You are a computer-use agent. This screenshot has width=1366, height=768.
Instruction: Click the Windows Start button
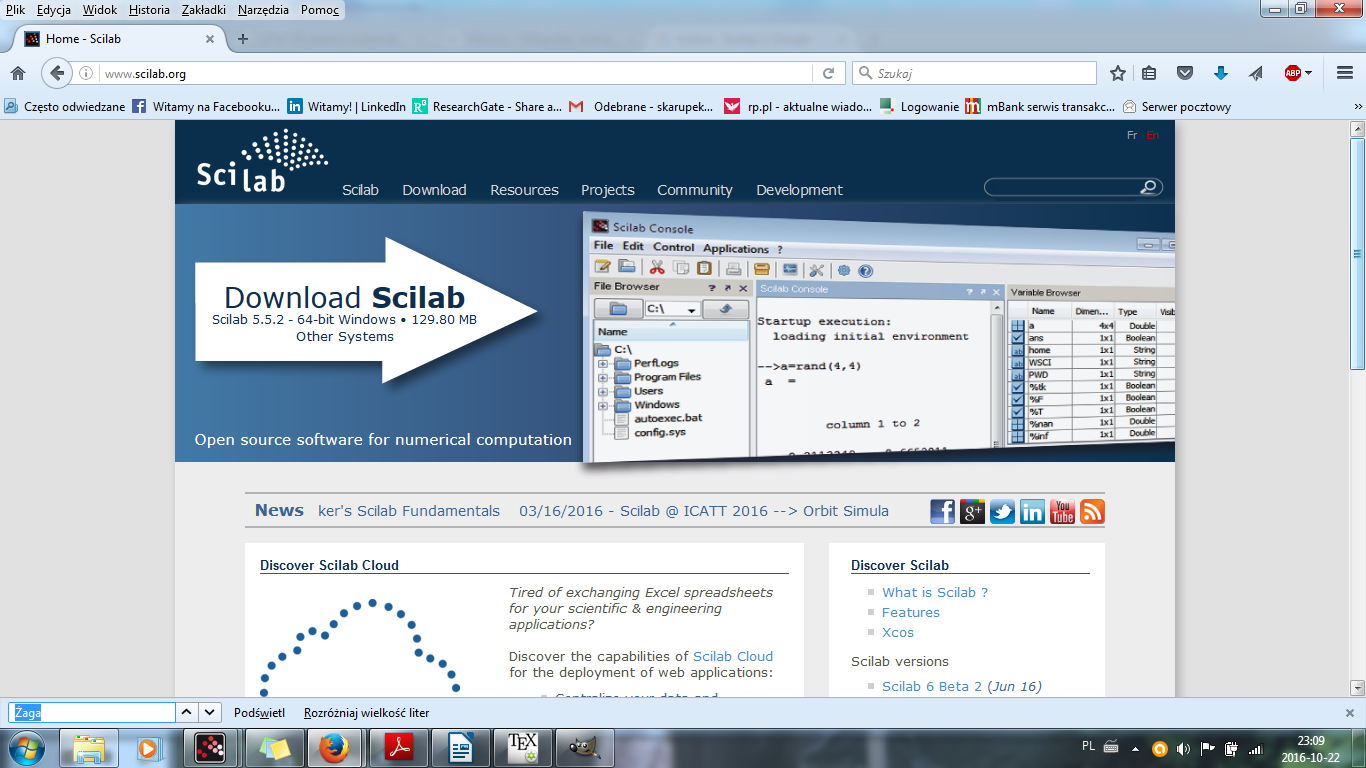point(26,747)
